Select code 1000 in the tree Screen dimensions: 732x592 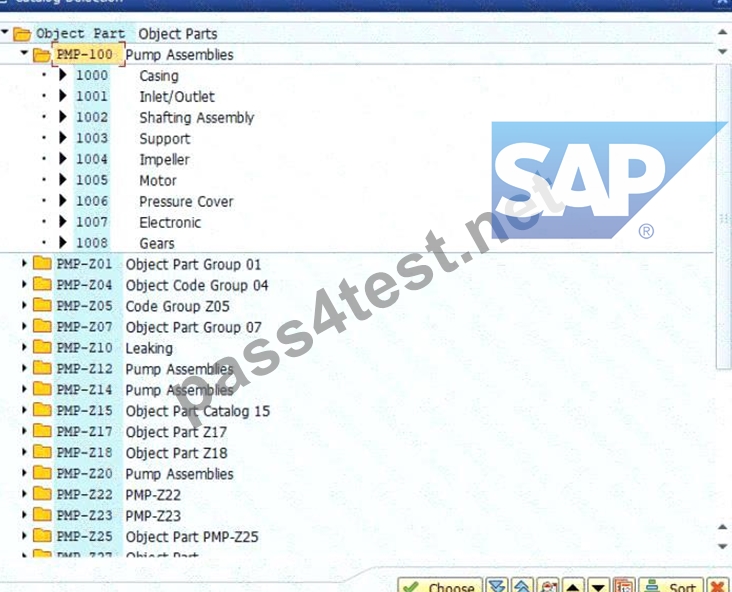tap(92, 75)
